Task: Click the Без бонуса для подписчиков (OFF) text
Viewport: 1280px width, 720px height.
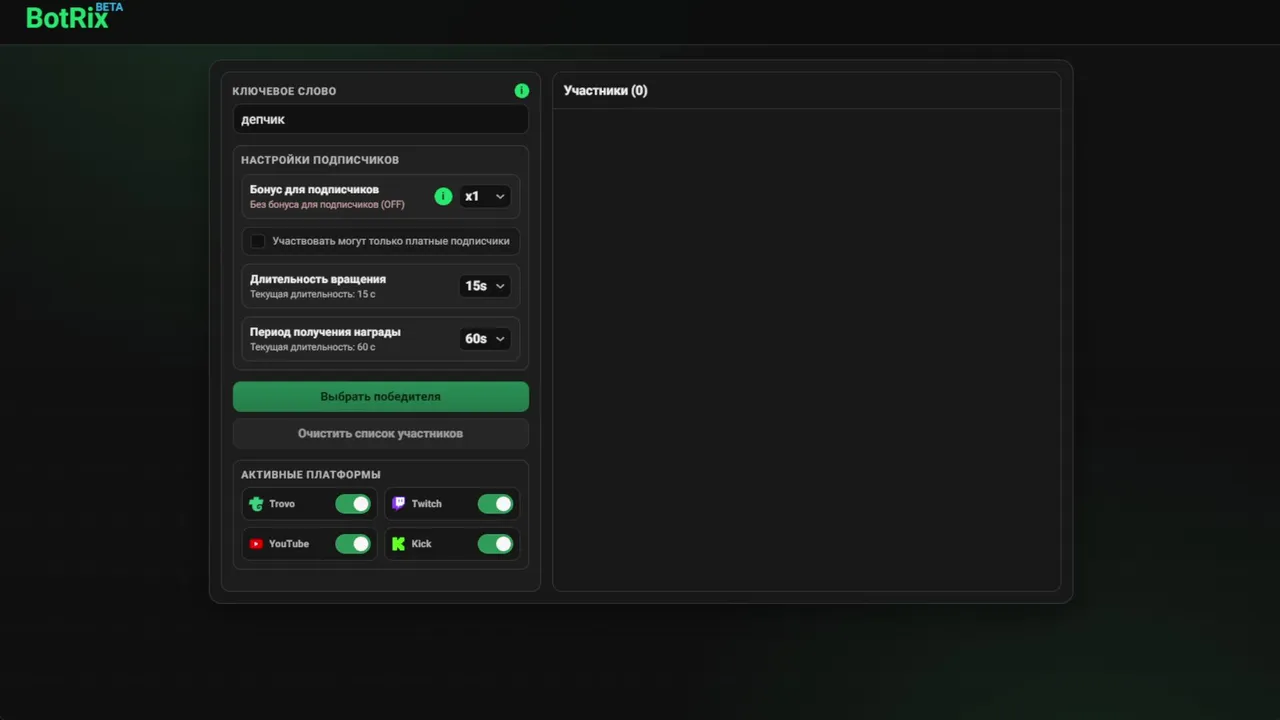Action: pos(327,205)
